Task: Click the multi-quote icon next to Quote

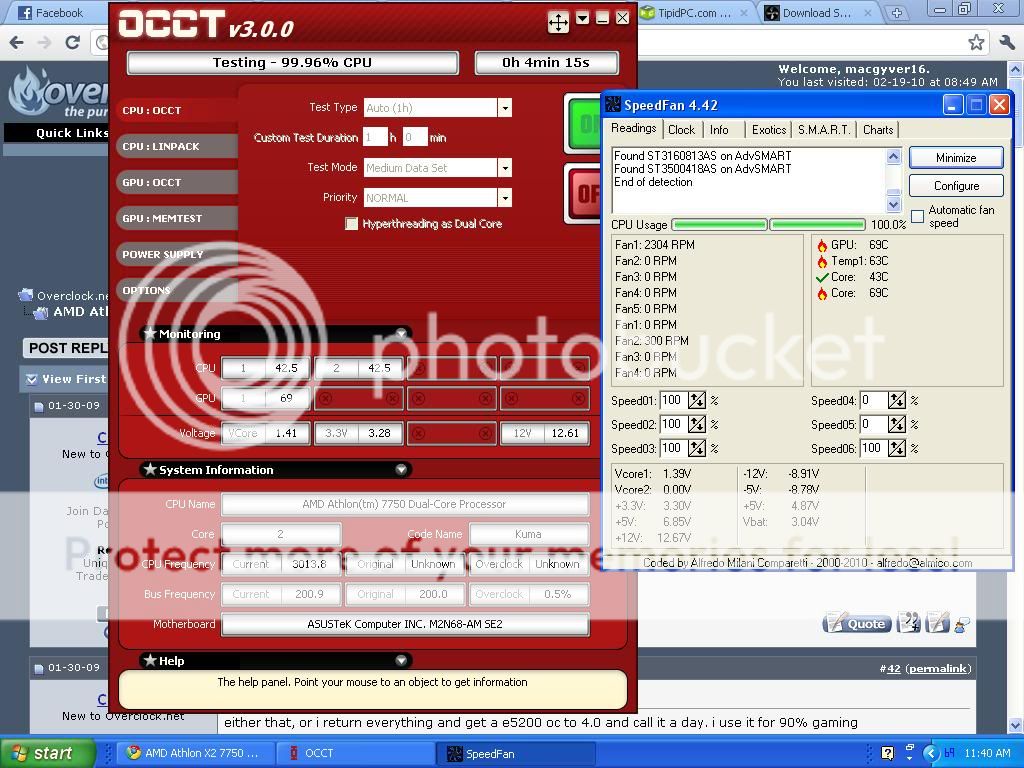Action: point(908,623)
